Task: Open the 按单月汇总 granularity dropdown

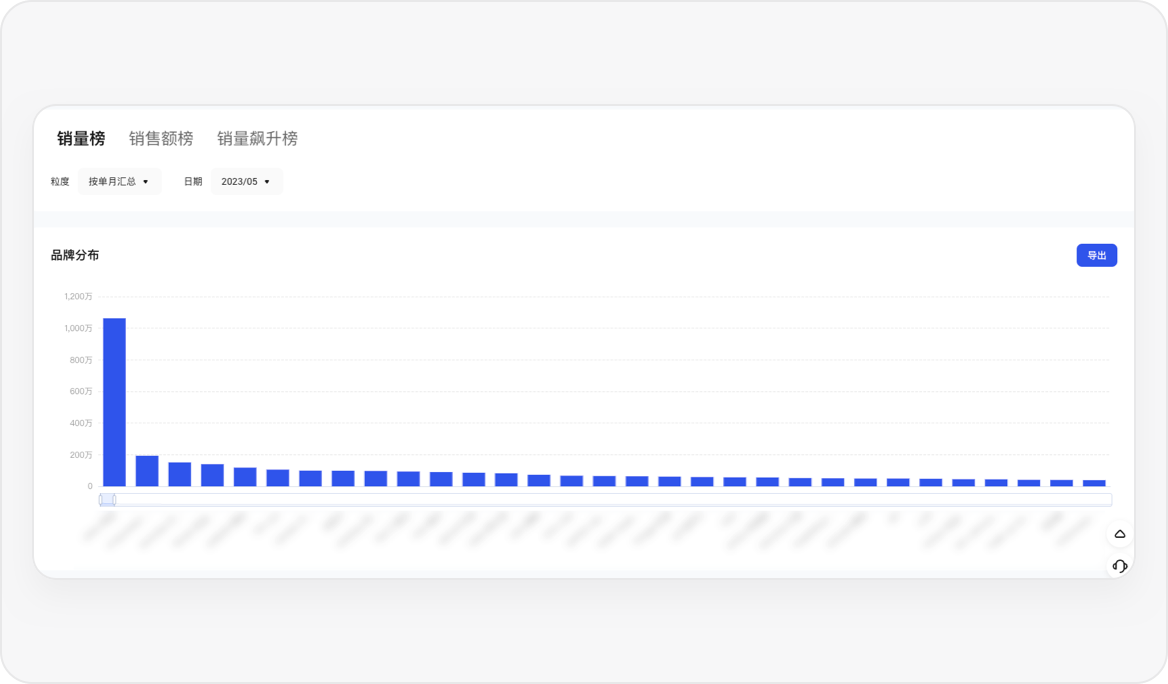Action: click(x=119, y=181)
